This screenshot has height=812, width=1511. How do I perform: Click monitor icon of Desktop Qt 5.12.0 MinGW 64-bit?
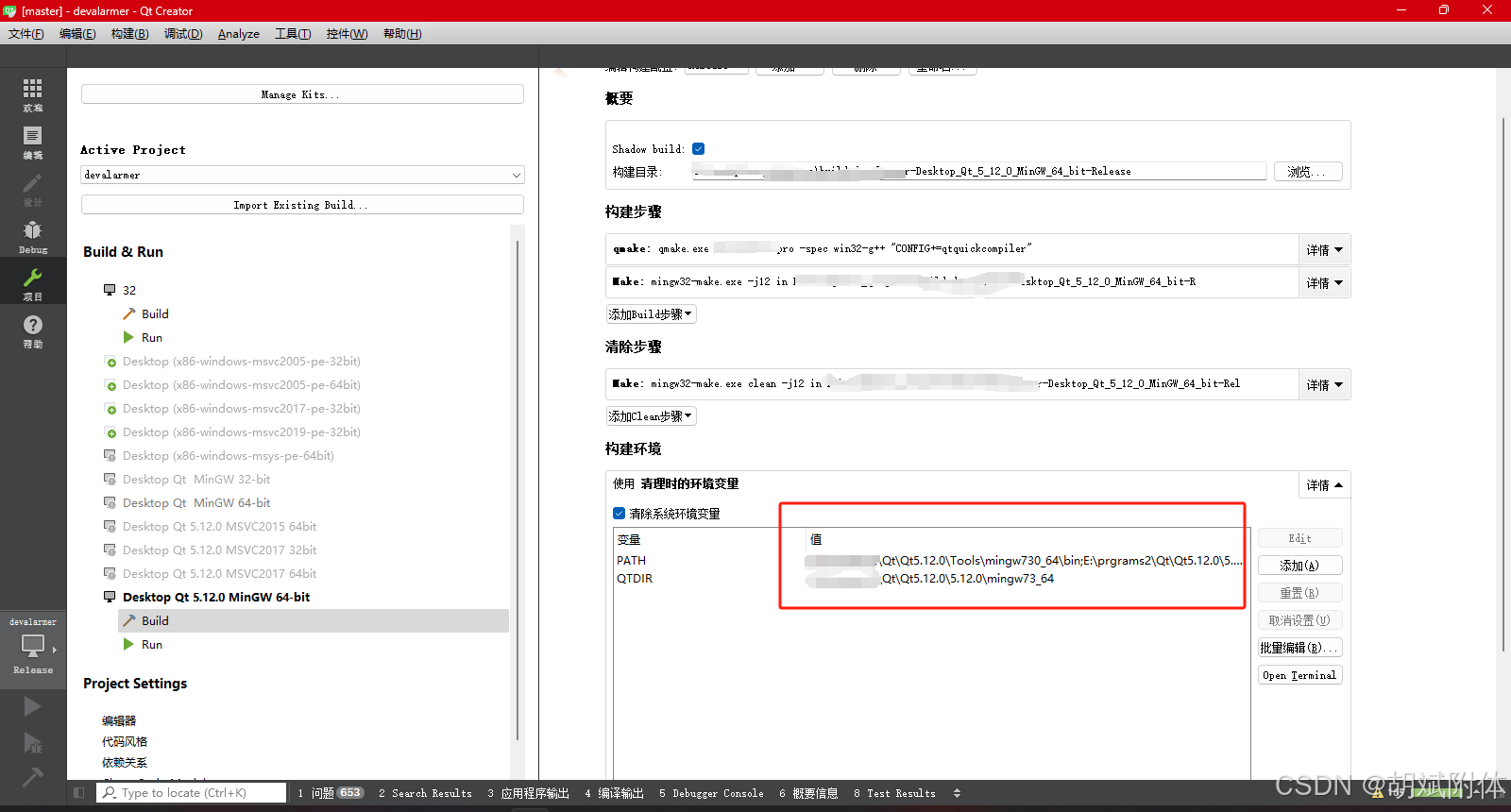[110, 597]
